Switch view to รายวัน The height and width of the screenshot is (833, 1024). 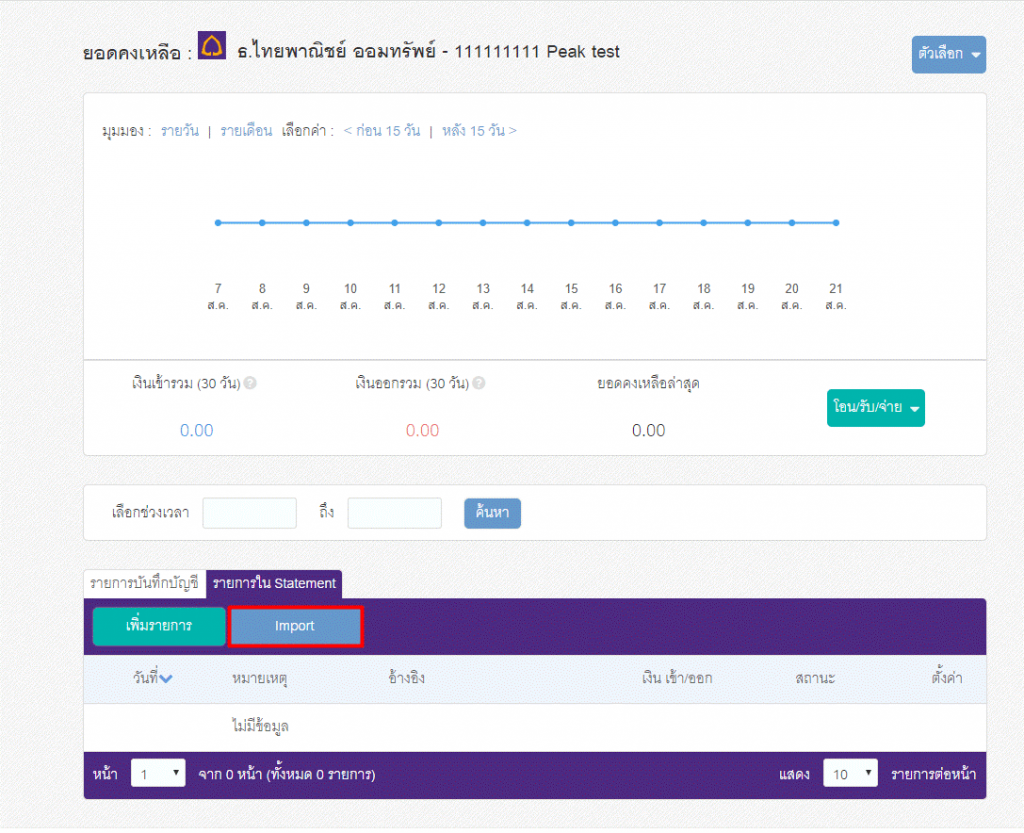tap(180, 131)
